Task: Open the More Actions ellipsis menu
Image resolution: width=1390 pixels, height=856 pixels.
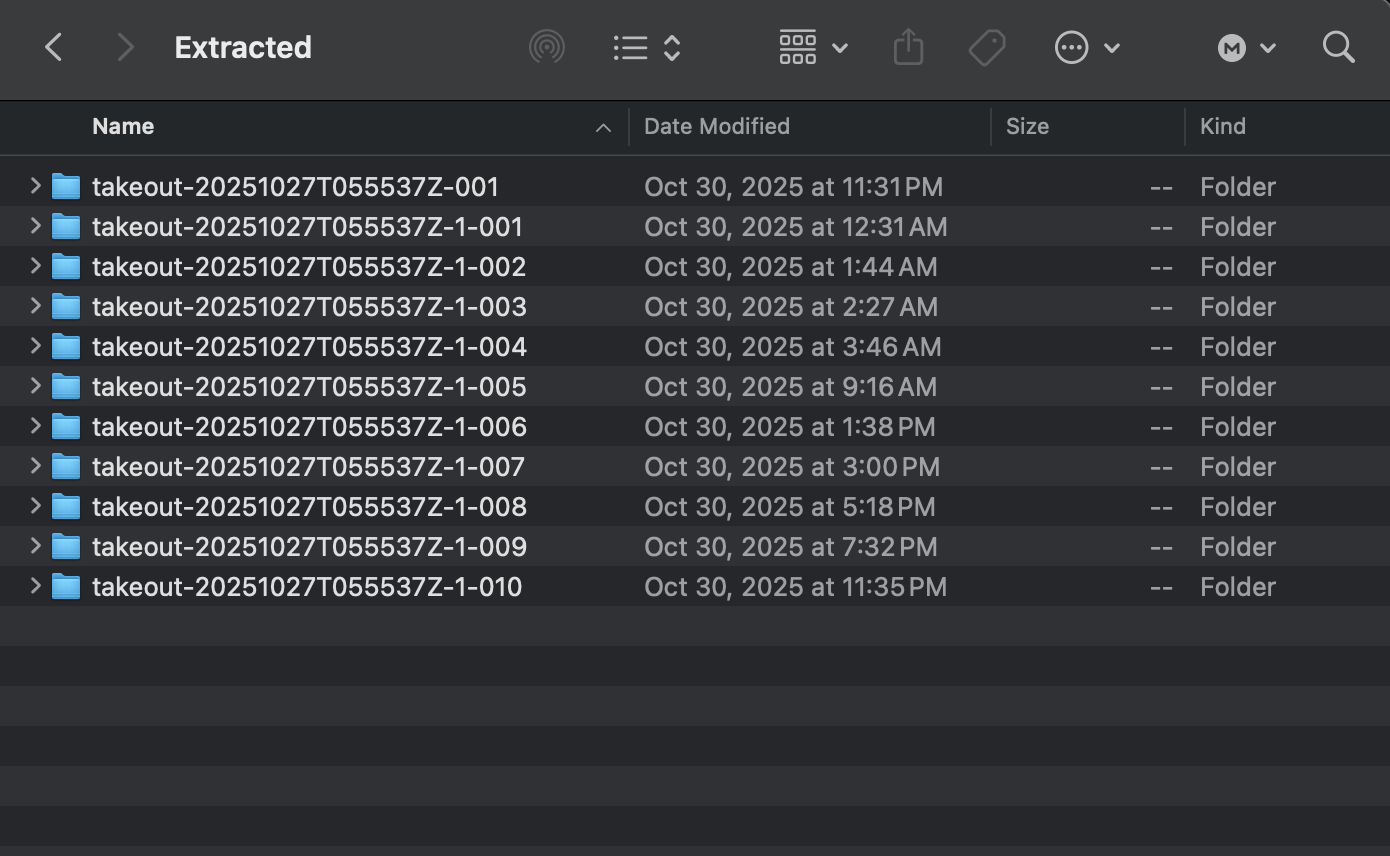Action: point(1086,47)
